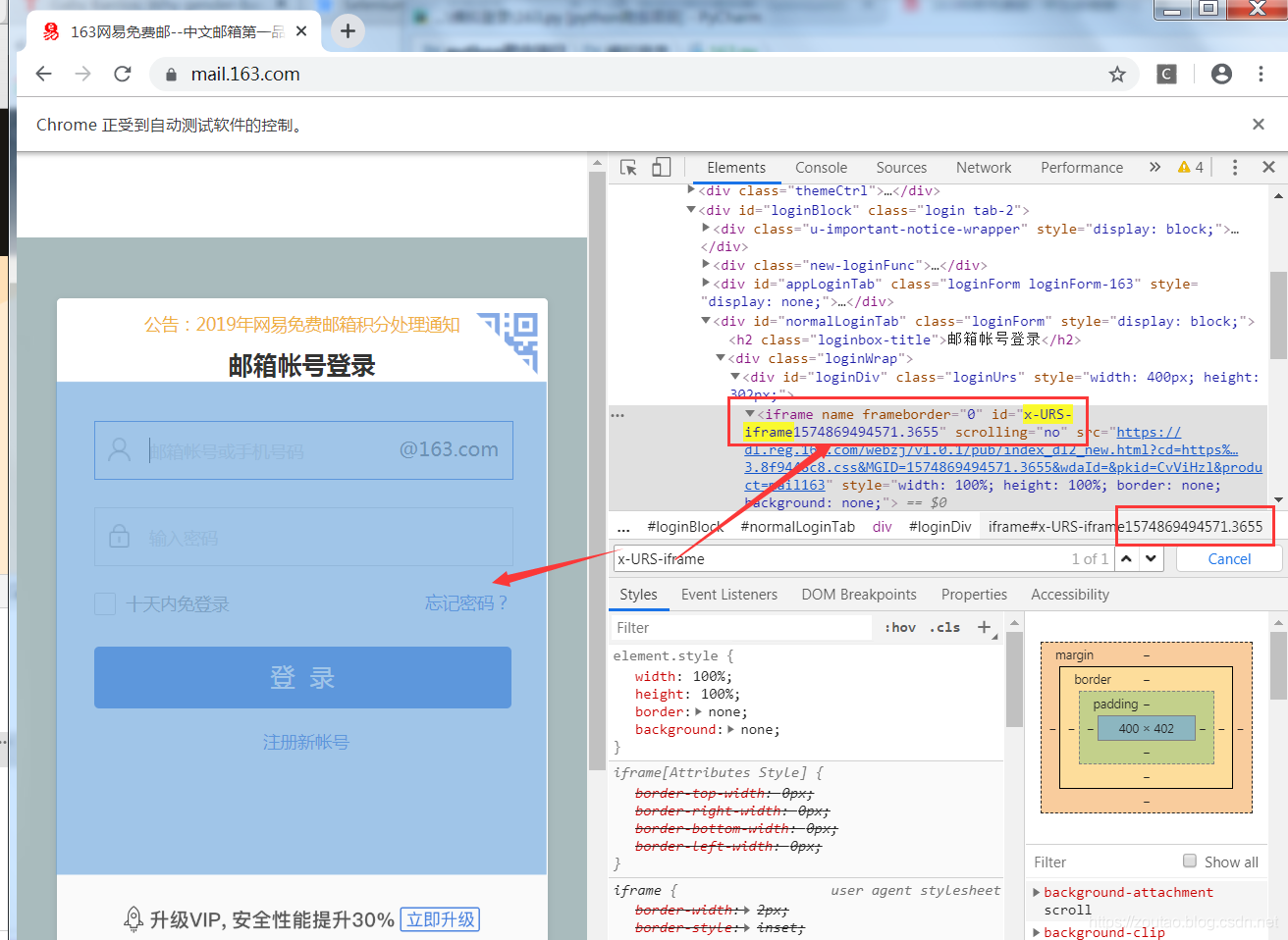The image size is (1288, 940).
Task: Click the Cancel search button
Action: pos(1229,558)
